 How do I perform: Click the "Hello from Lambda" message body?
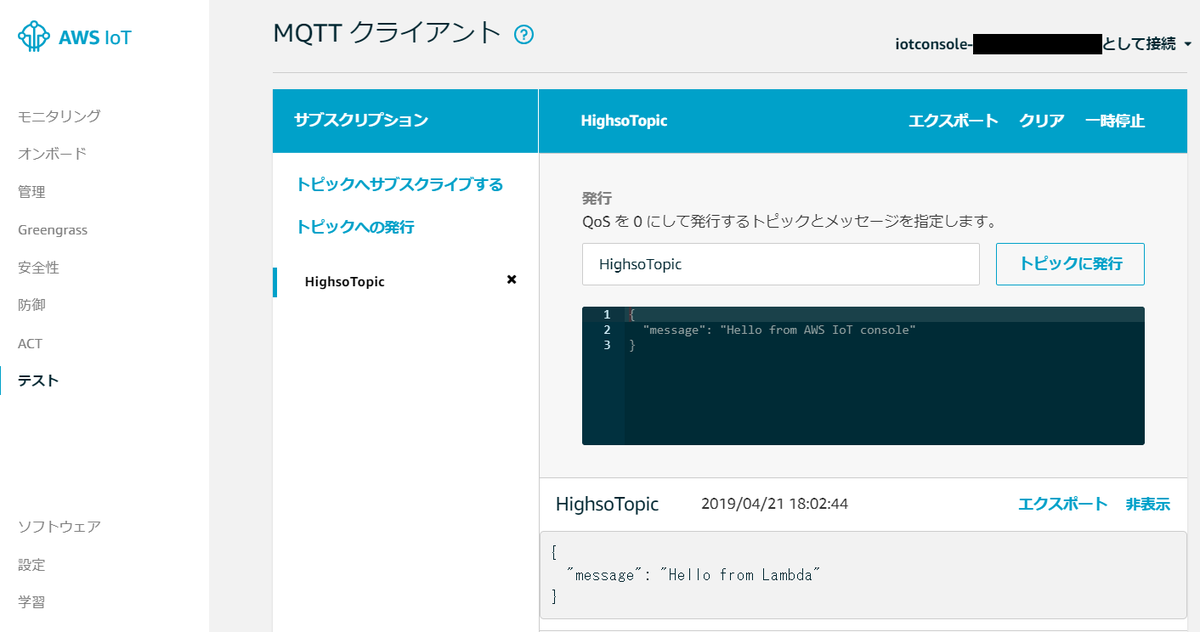click(x=863, y=575)
